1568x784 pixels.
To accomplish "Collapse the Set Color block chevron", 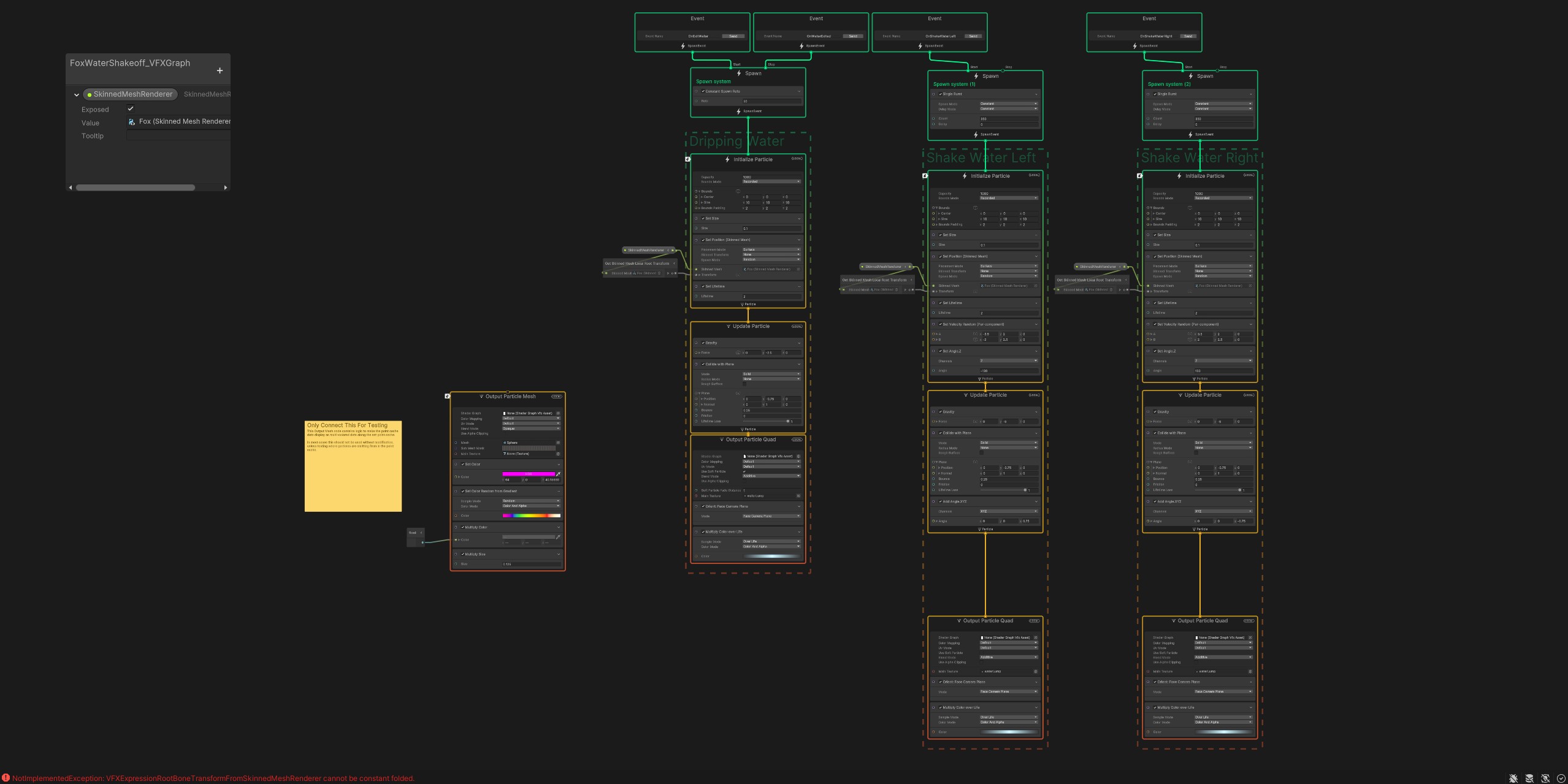I will [x=558, y=465].
